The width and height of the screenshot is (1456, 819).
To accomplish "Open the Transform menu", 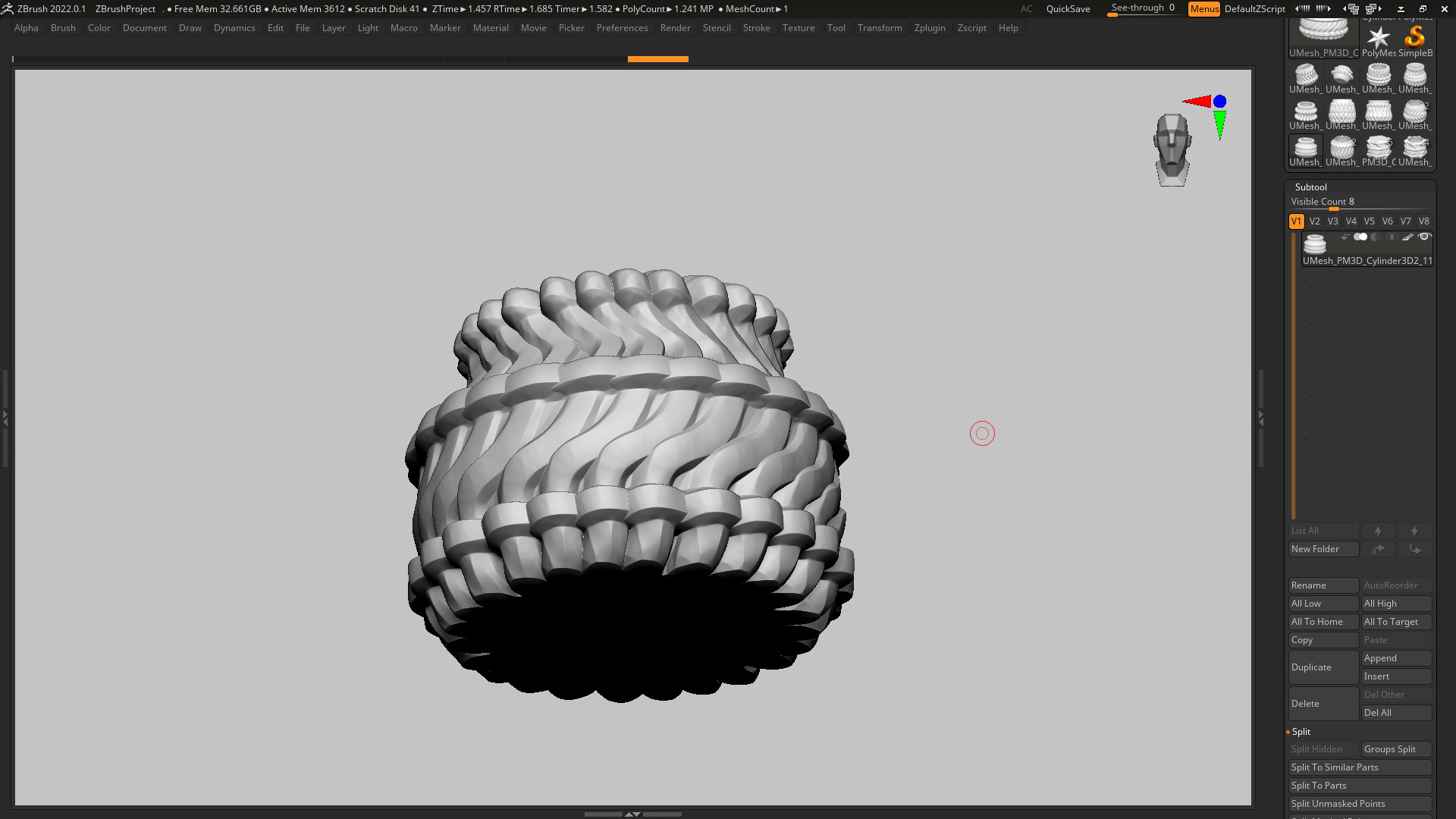I will click(880, 28).
